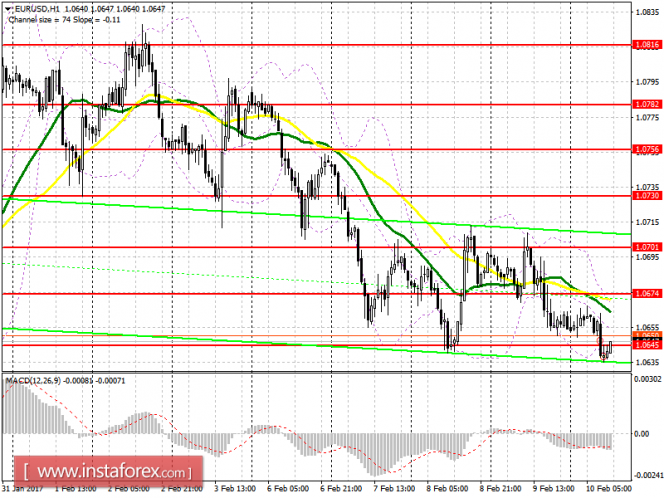664x498 pixels.
Task: Pick the 10 Feb 05:00 time axis marker
Action: pos(609,489)
